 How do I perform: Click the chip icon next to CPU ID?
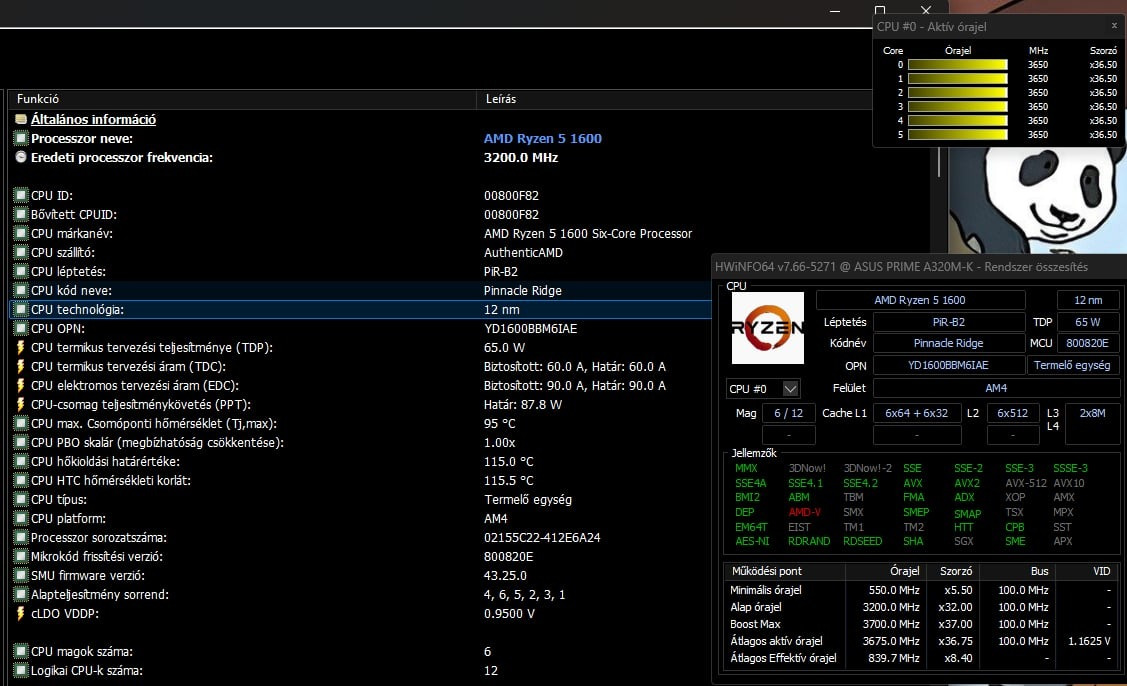[21, 195]
